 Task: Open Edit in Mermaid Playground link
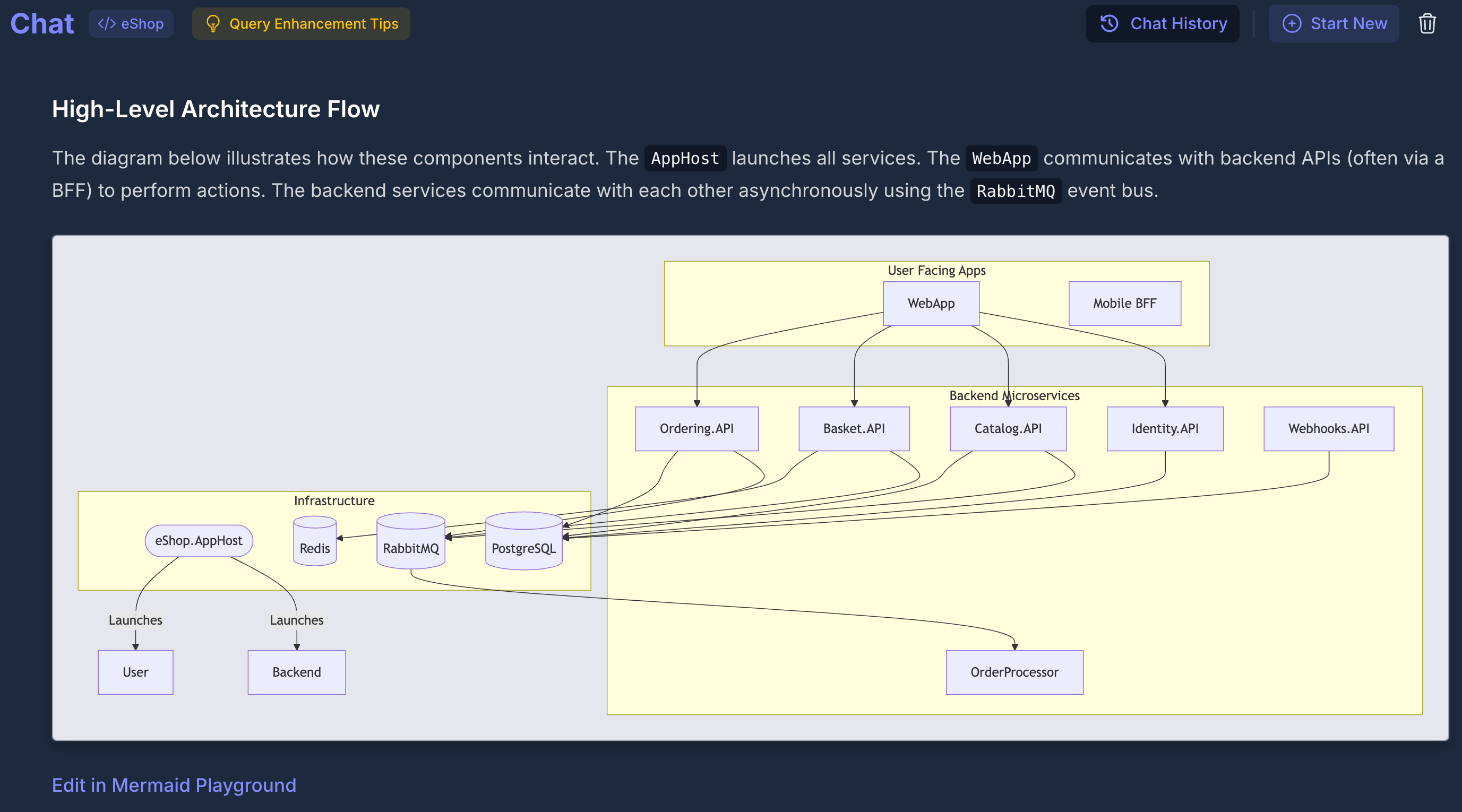tap(174, 785)
